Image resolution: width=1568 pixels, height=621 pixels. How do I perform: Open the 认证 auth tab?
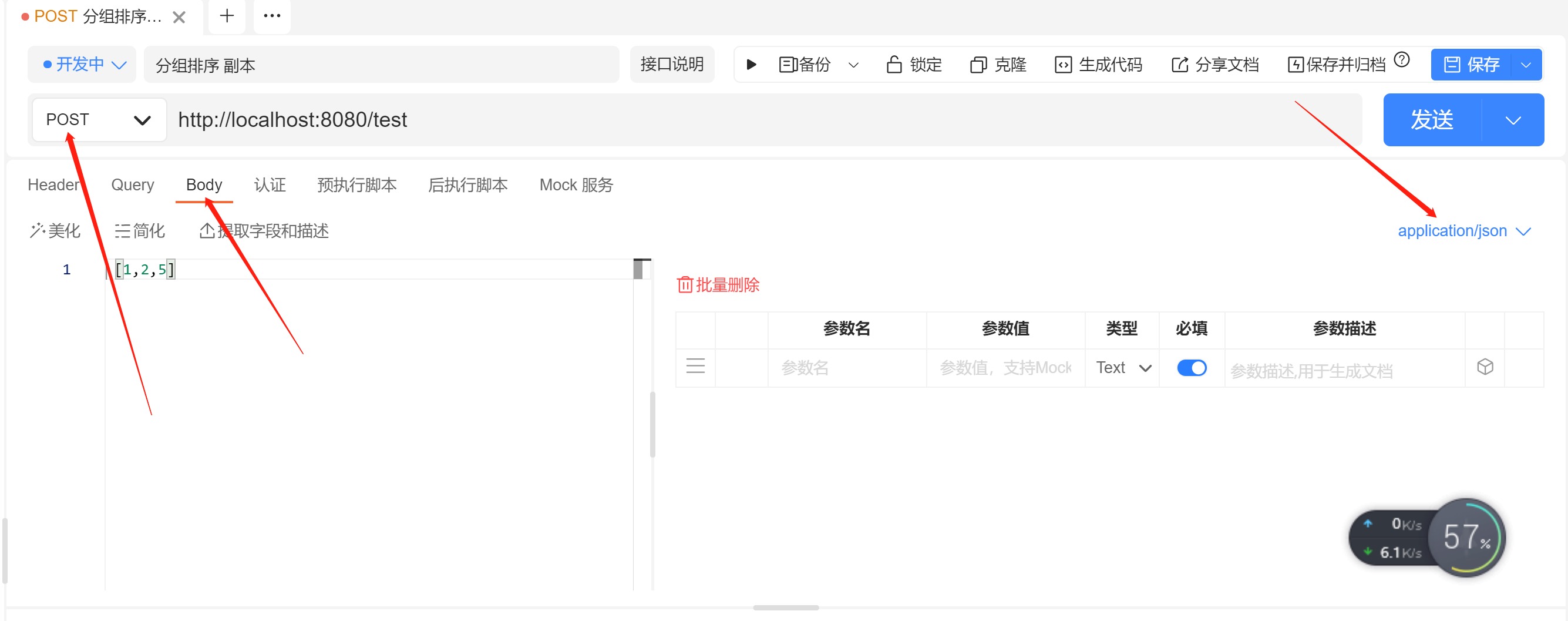pyautogui.click(x=270, y=184)
